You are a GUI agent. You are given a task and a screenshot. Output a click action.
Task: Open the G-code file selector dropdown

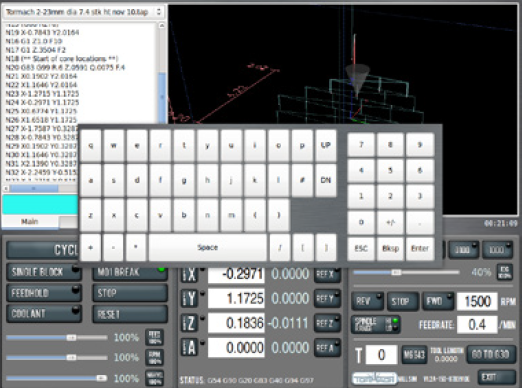83,12
